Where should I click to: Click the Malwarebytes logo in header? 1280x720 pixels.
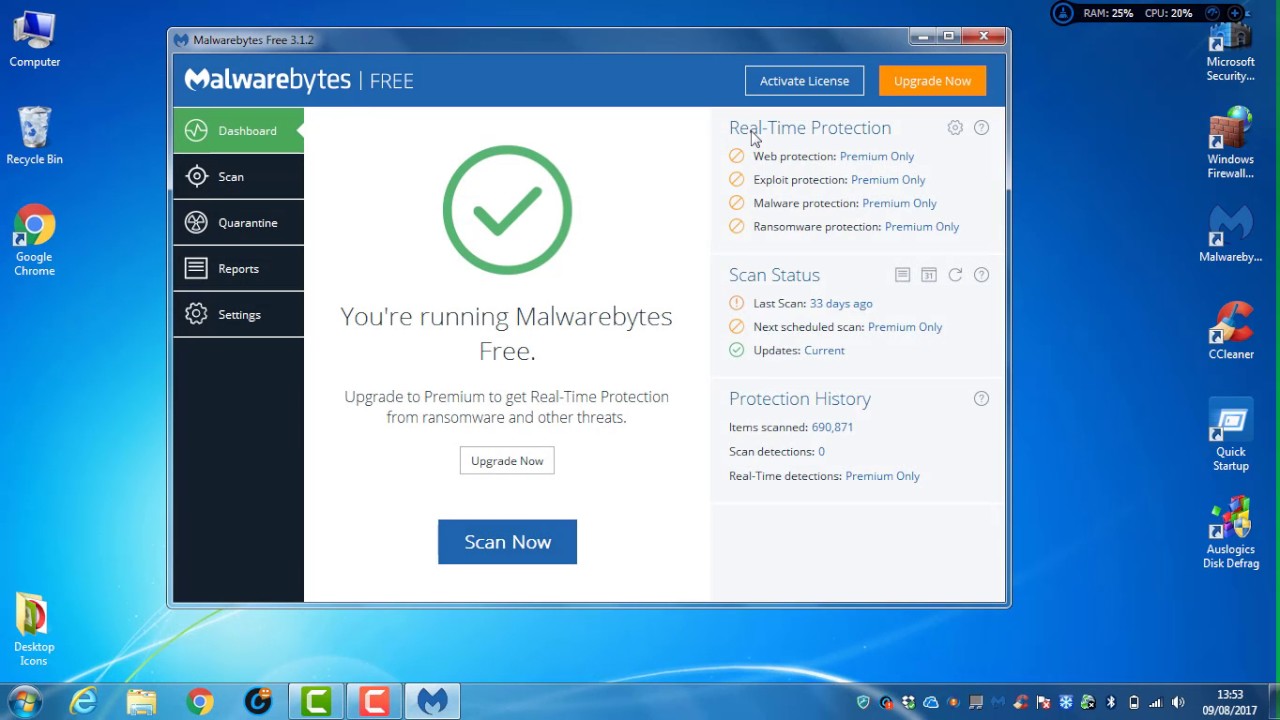[x=268, y=80]
